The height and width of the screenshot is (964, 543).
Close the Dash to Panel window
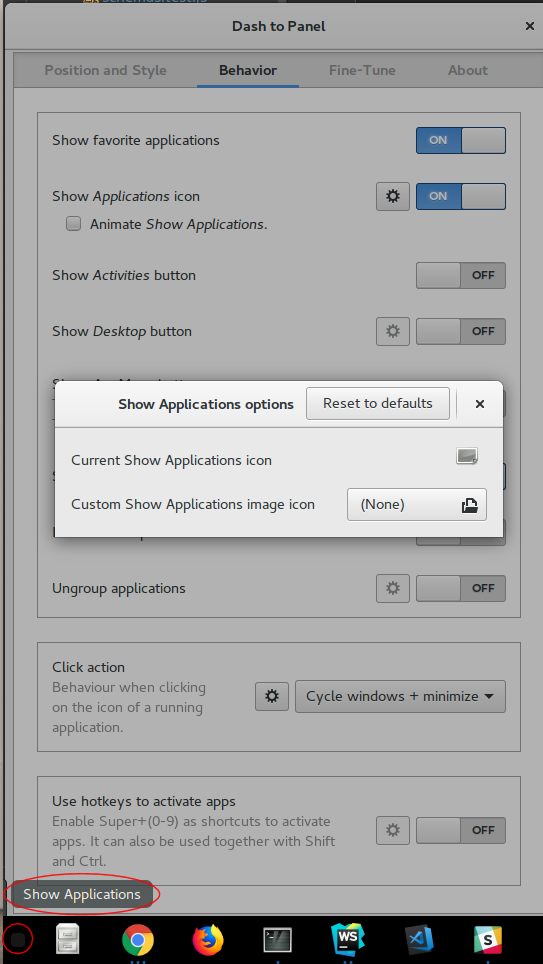pyautogui.click(x=529, y=26)
